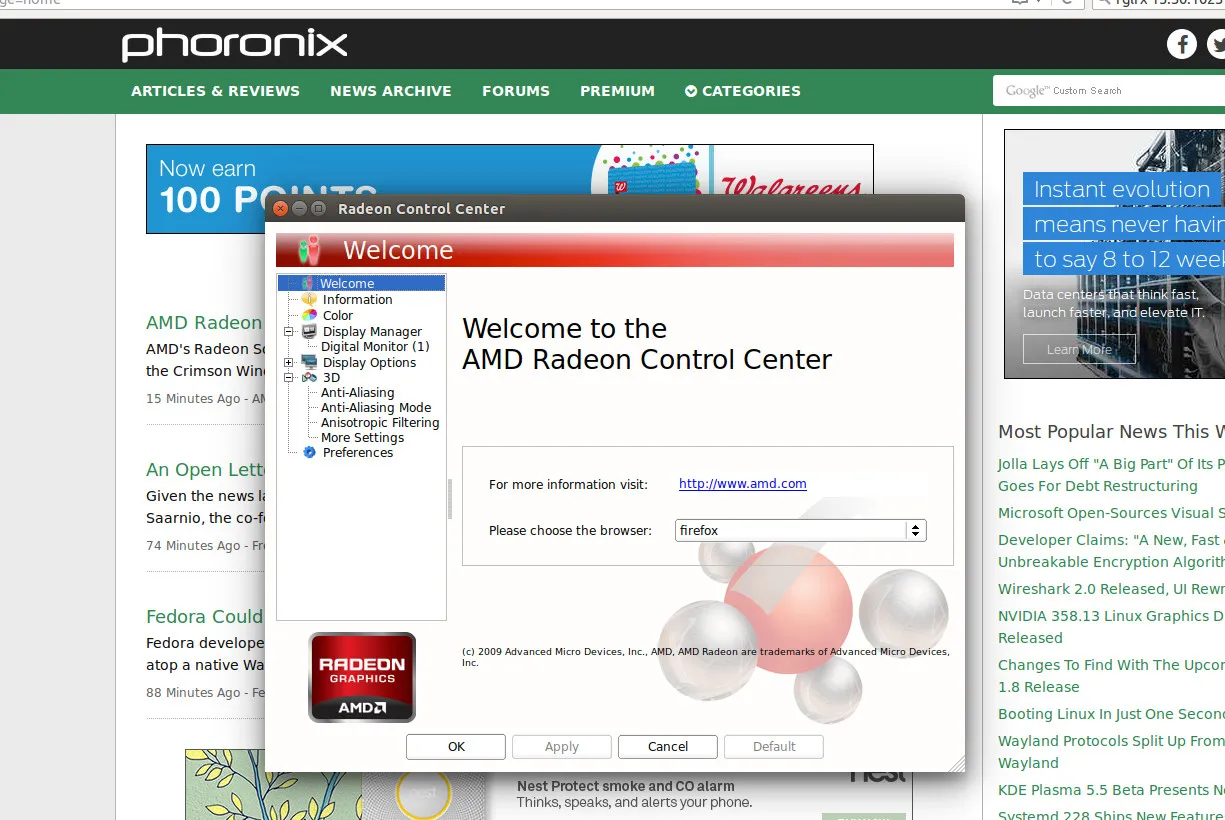Image resolution: width=1225 pixels, height=820 pixels.
Task: Click the Display Manager monitor icon
Action: (309, 332)
